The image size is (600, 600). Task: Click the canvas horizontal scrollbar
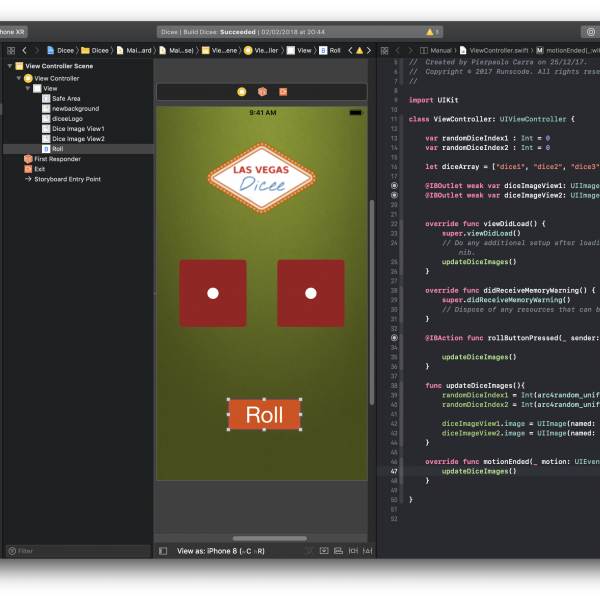269,538
